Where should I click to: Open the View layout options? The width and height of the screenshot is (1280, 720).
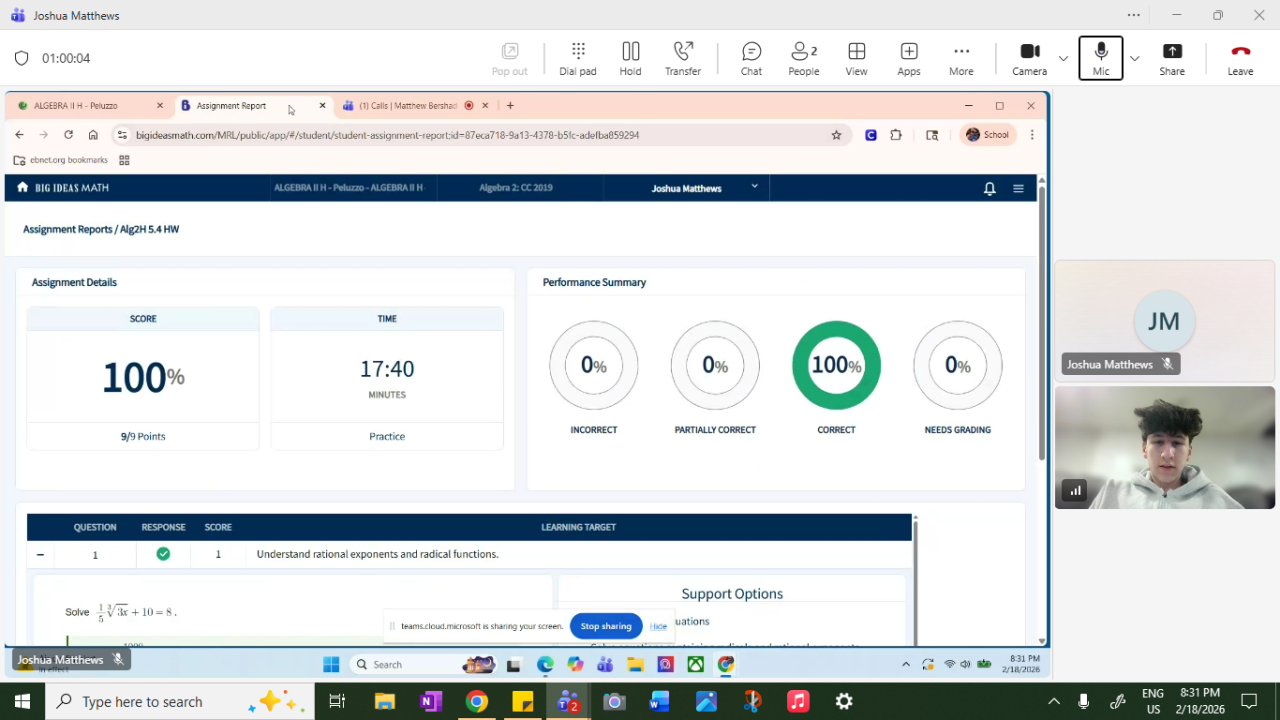pyautogui.click(x=856, y=58)
